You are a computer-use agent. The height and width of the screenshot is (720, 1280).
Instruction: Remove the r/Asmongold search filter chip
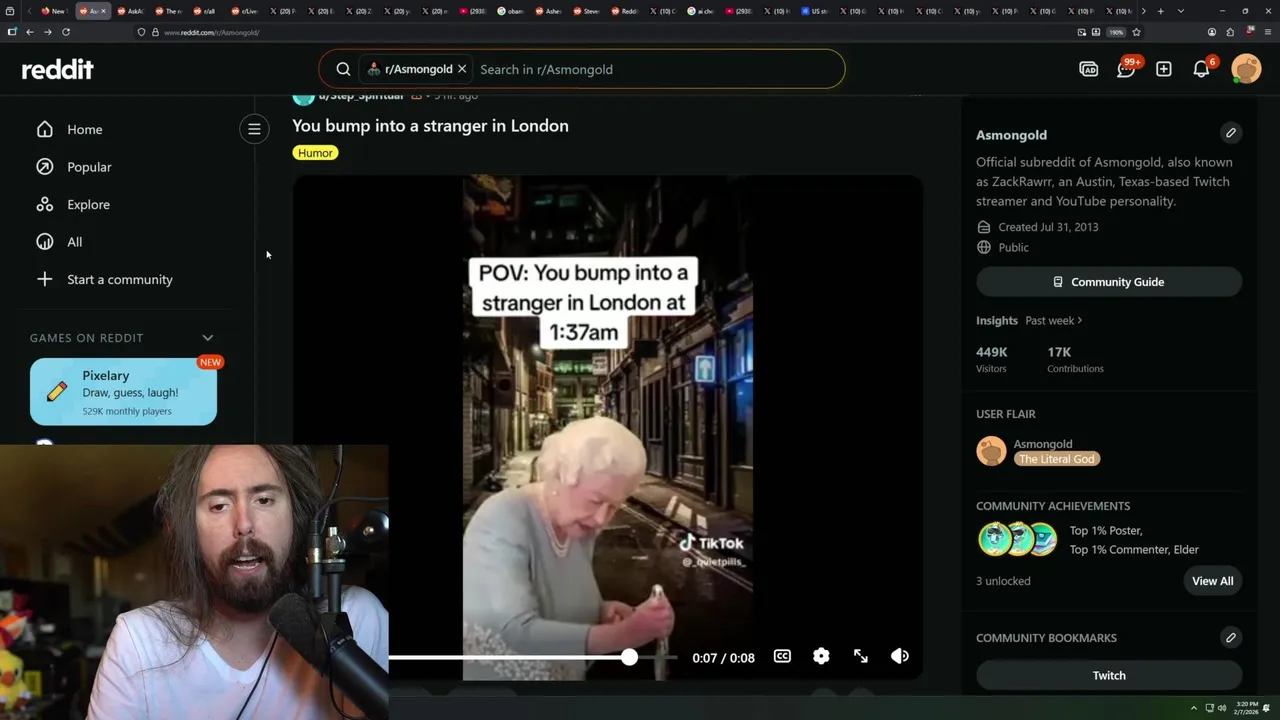point(462,69)
